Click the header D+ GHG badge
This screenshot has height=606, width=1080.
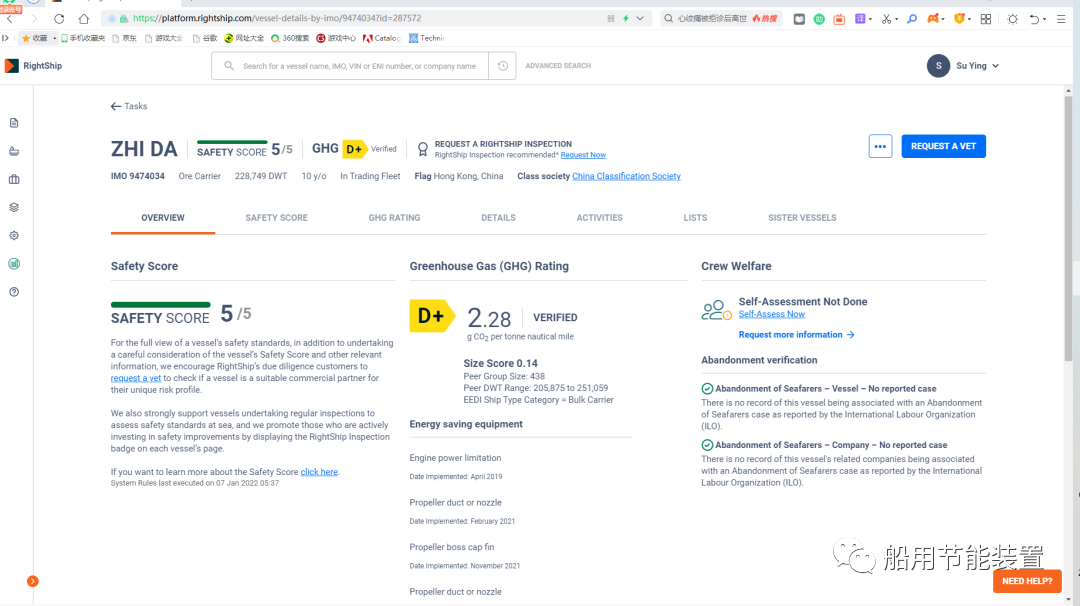tap(355, 149)
